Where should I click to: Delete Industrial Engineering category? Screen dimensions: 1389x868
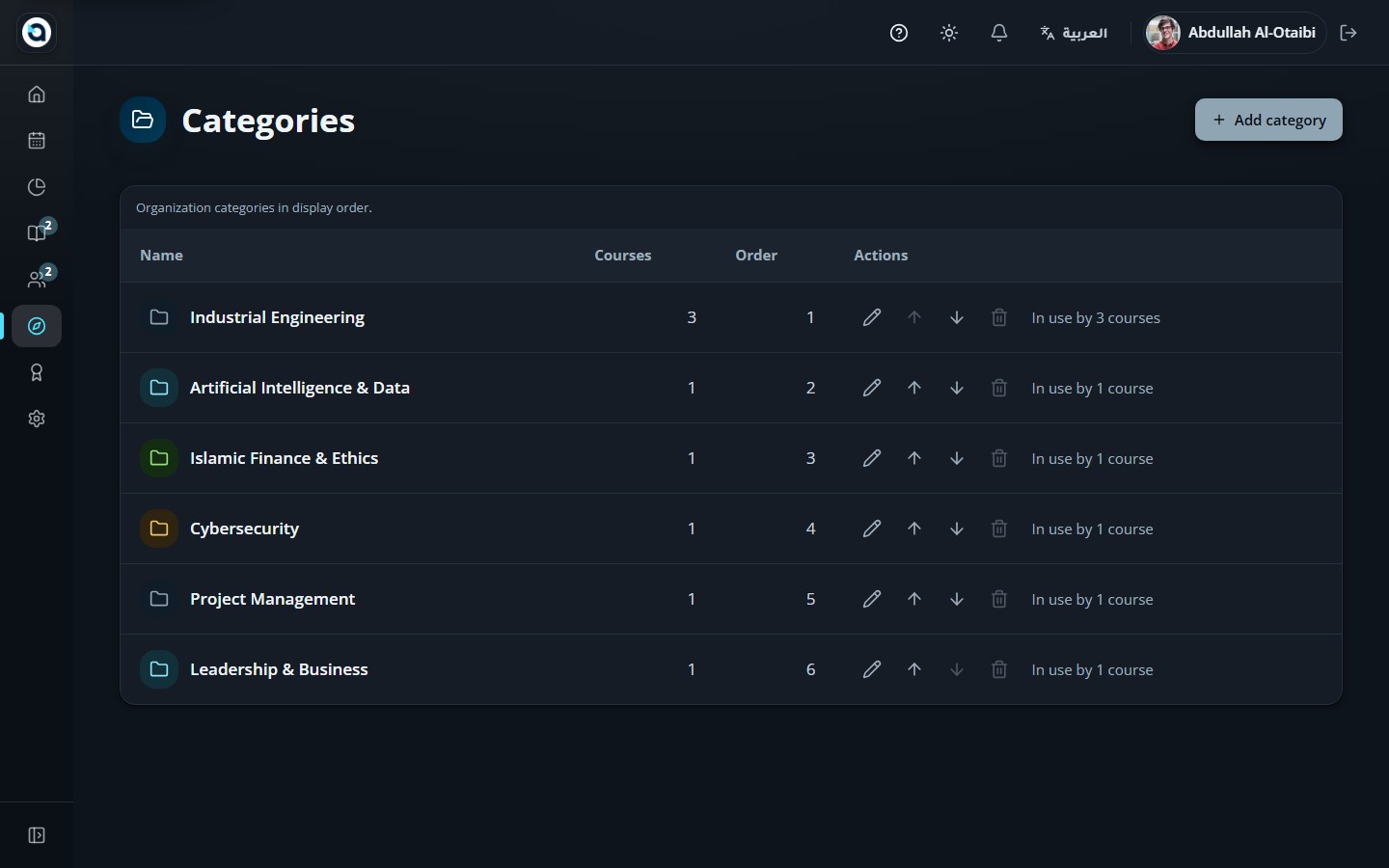[999, 317]
